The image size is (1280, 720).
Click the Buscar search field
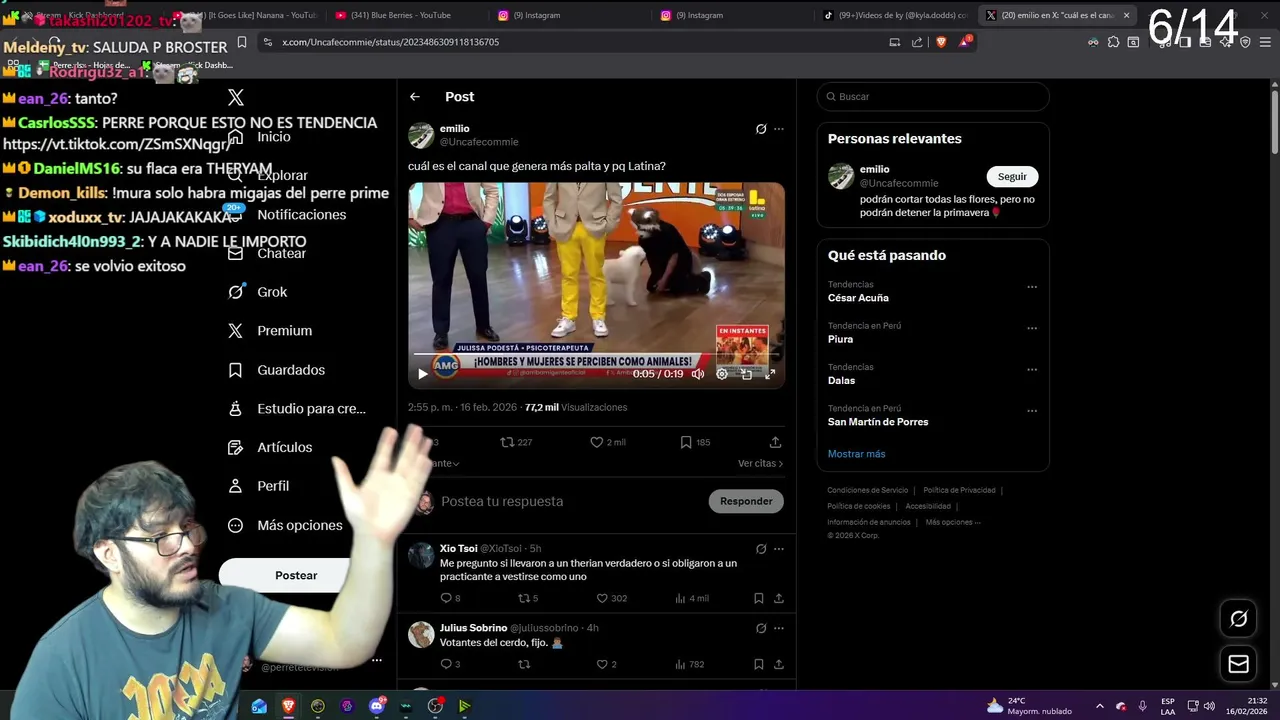[x=933, y=97]
